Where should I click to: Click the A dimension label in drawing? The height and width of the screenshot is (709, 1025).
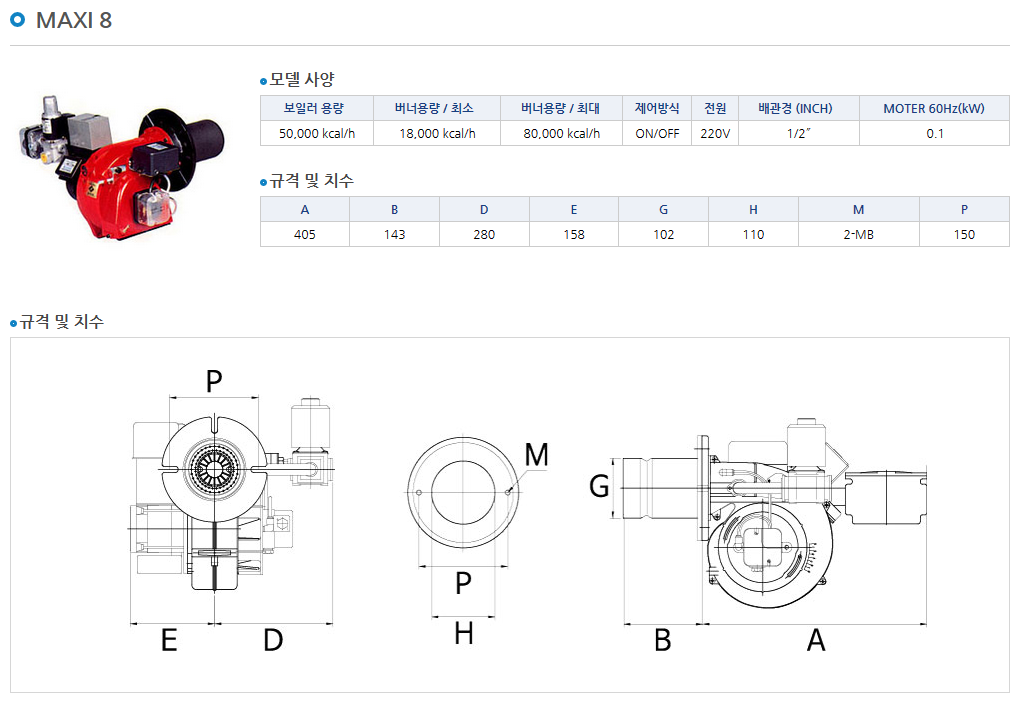[816, 640]
